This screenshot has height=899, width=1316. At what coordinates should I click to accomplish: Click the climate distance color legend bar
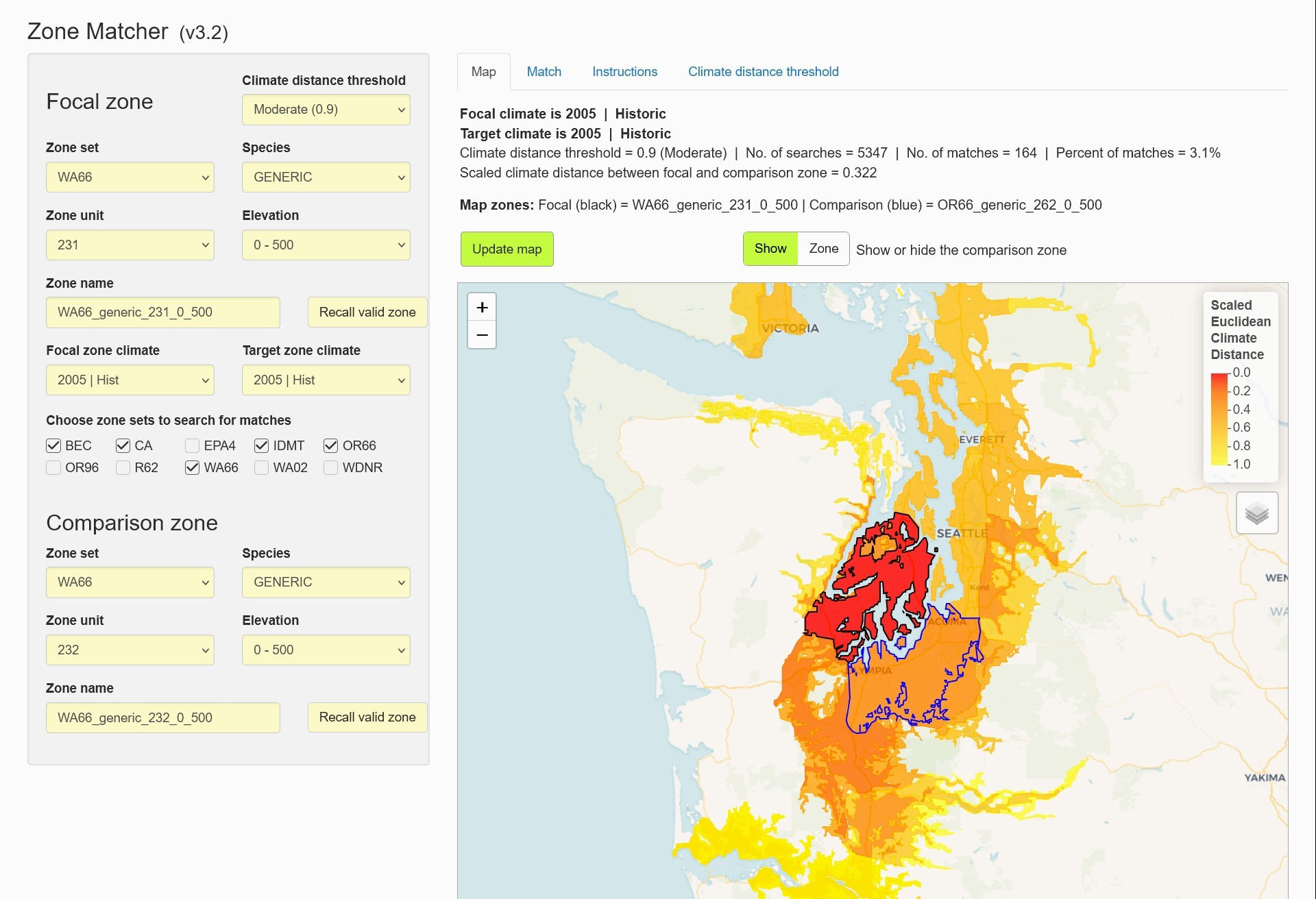pyautogui.click(x=1219, y=419)
